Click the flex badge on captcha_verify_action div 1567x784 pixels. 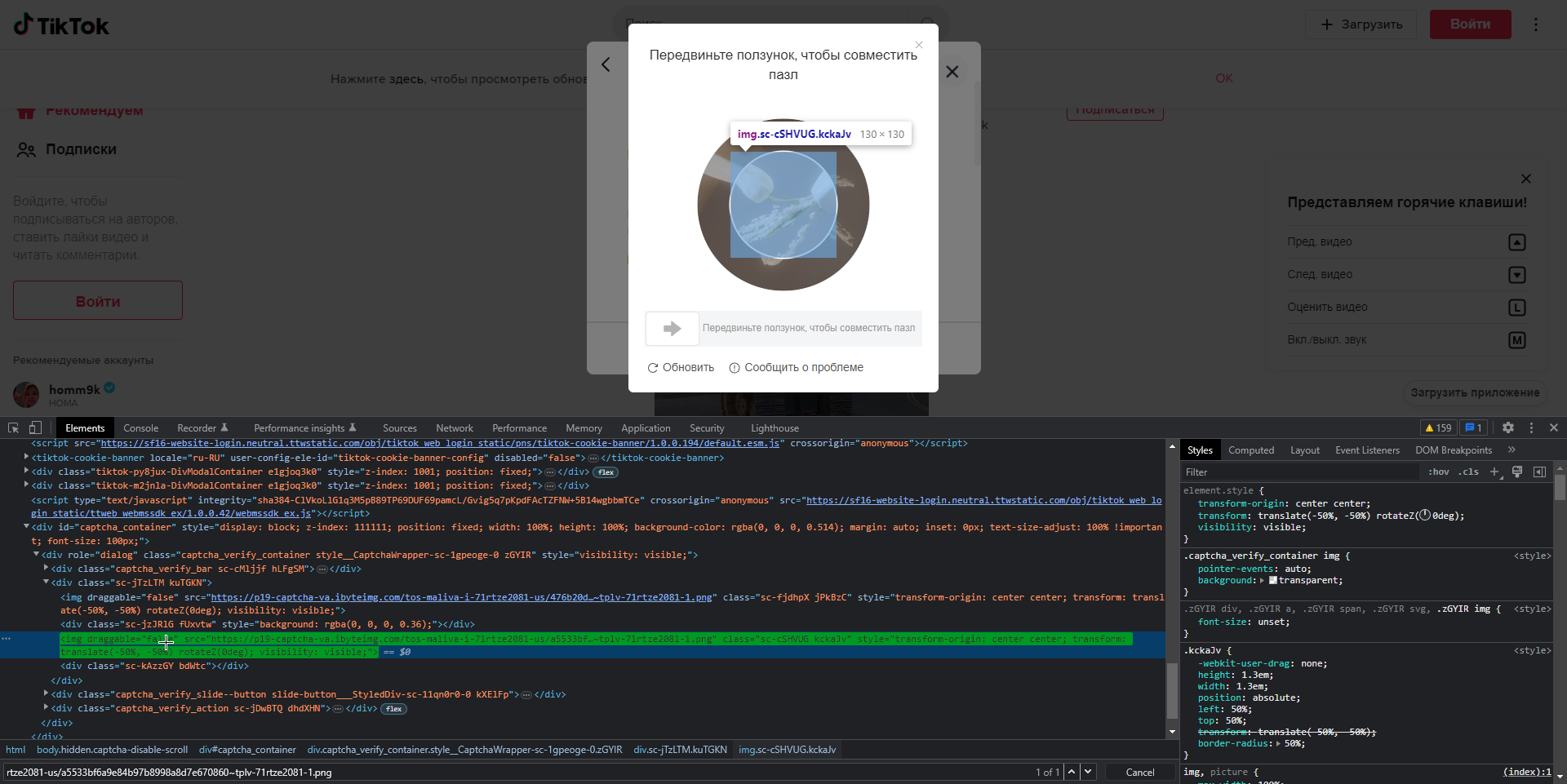coord(394,709)
